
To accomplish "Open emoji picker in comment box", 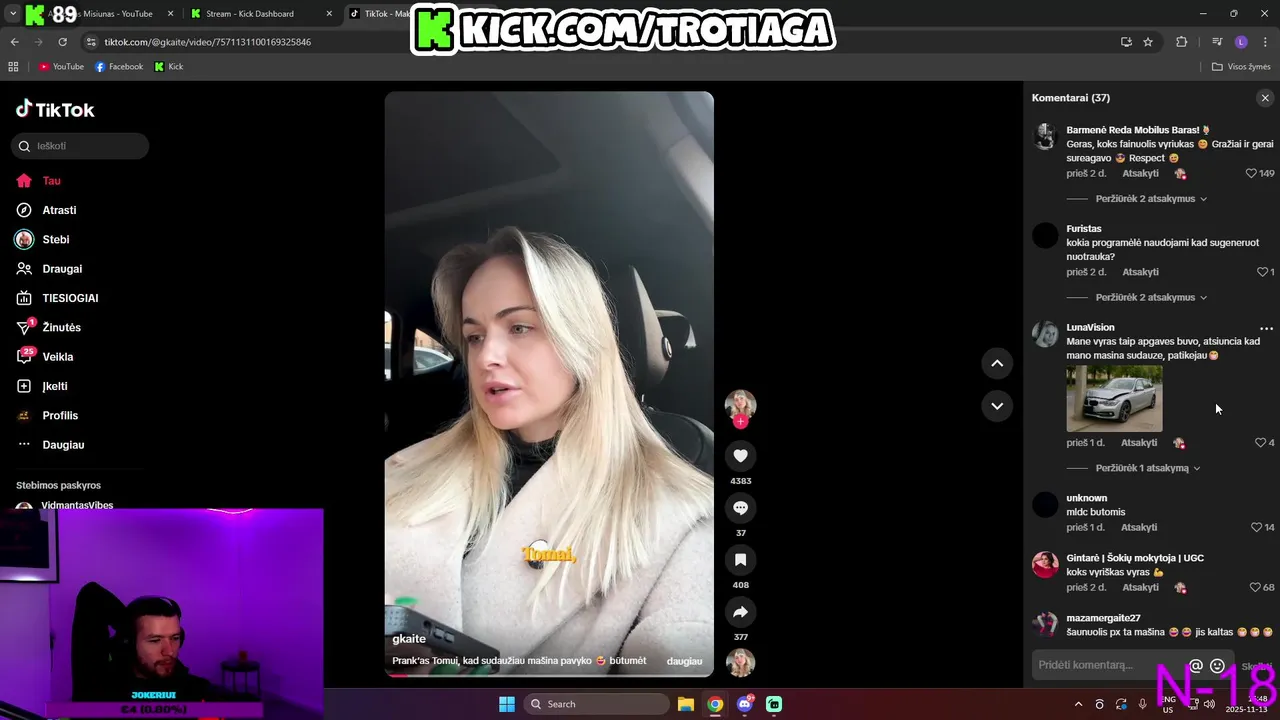I will (x=1217, y=666).
